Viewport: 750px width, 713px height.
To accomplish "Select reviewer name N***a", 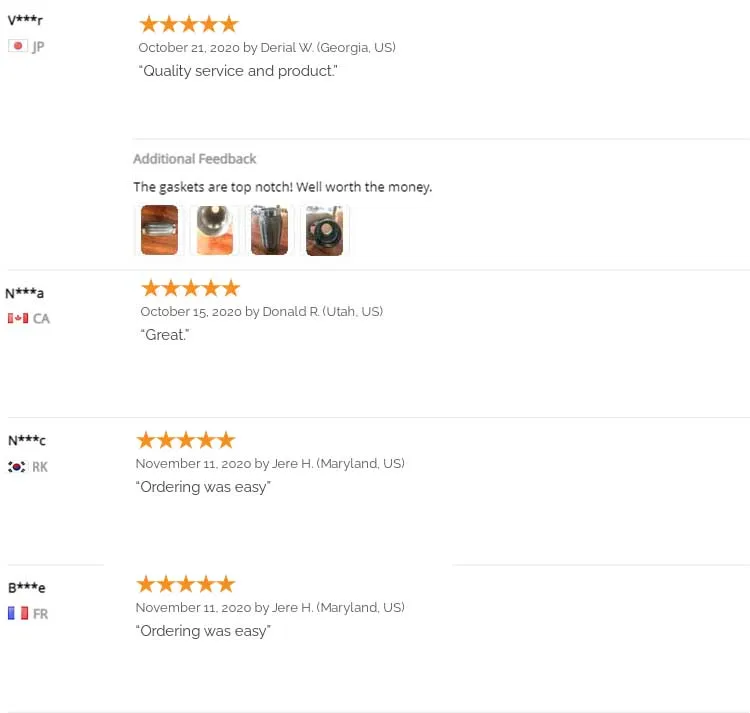I will point(25,293).
